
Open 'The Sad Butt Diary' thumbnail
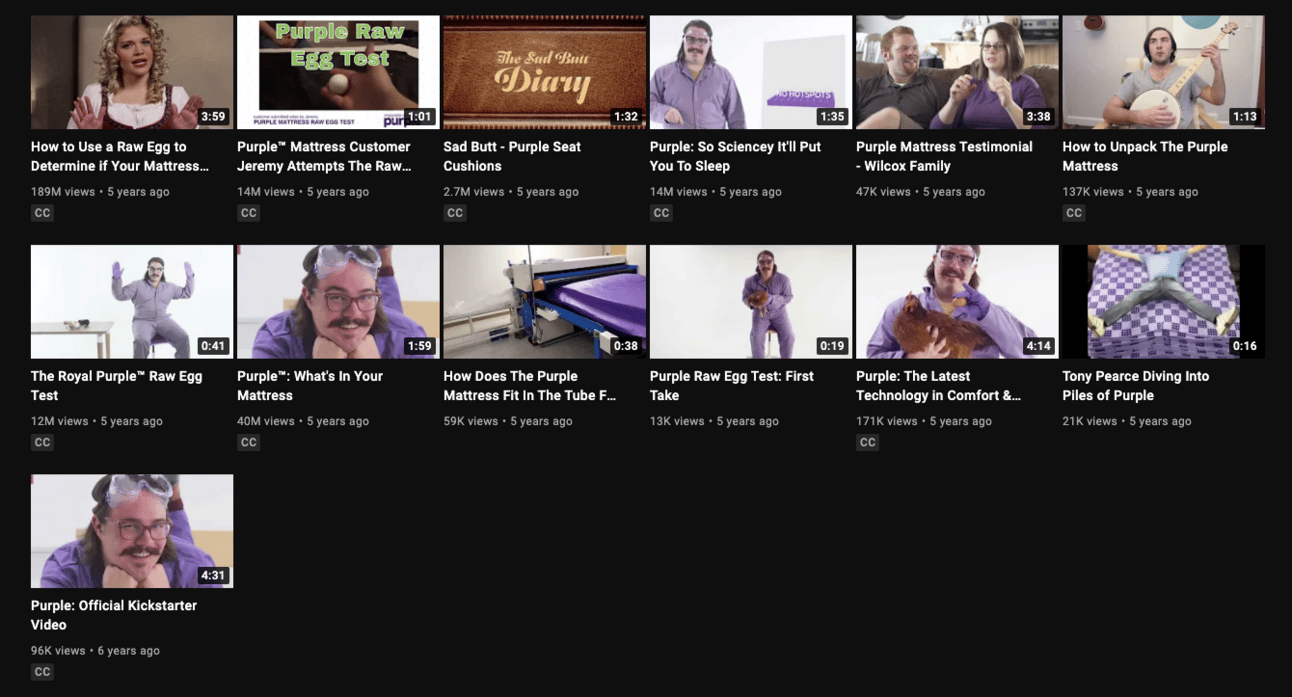point(544,72)
